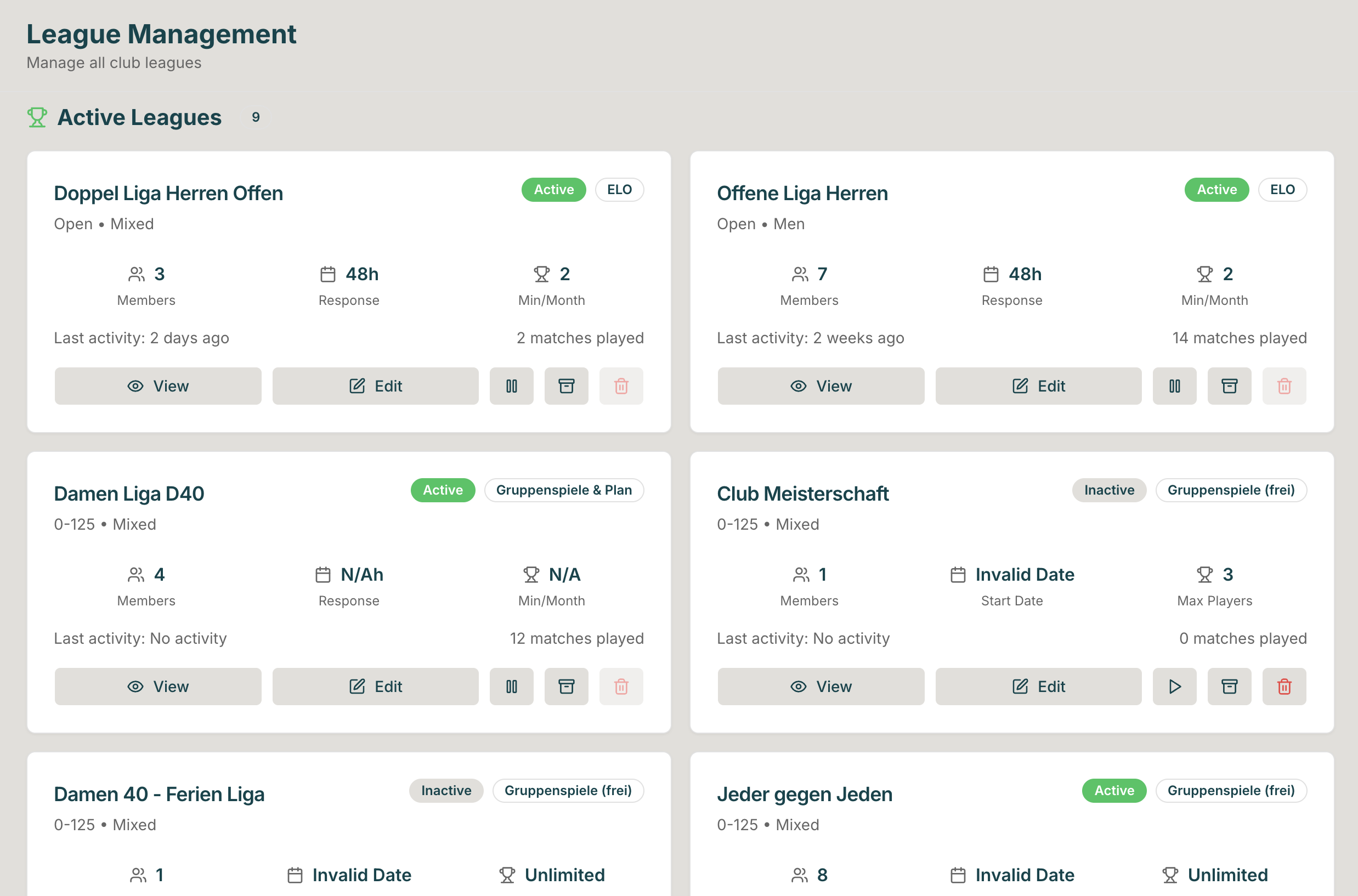View the Doppel Liga Herren Offen league
The height and width of the screenshot is (896, 1358).
click(x=158, y=386)
